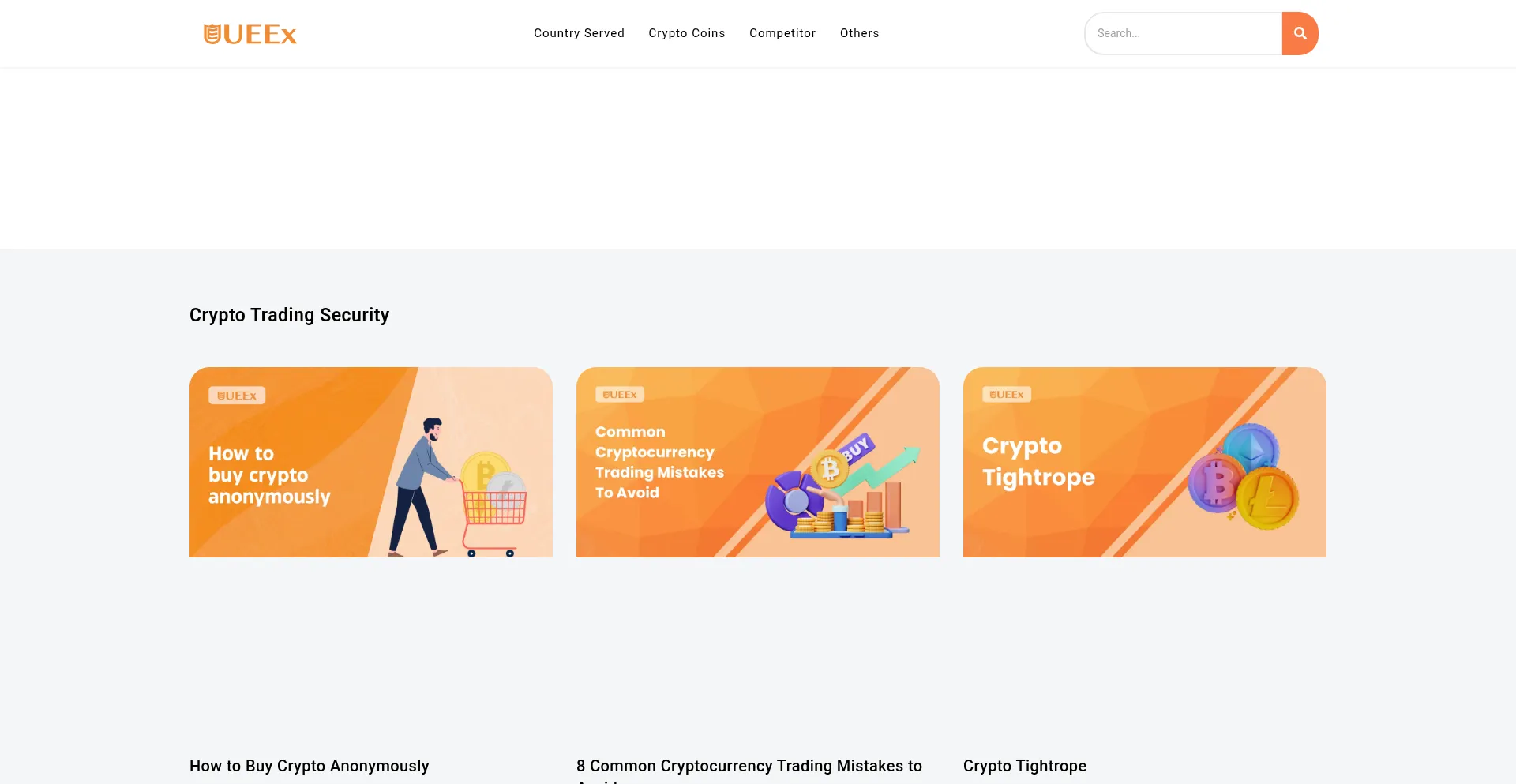The image size is (1516, 784).
Task: Click the gold Litecoin coin illustration
Action: tap(1266, 499)
